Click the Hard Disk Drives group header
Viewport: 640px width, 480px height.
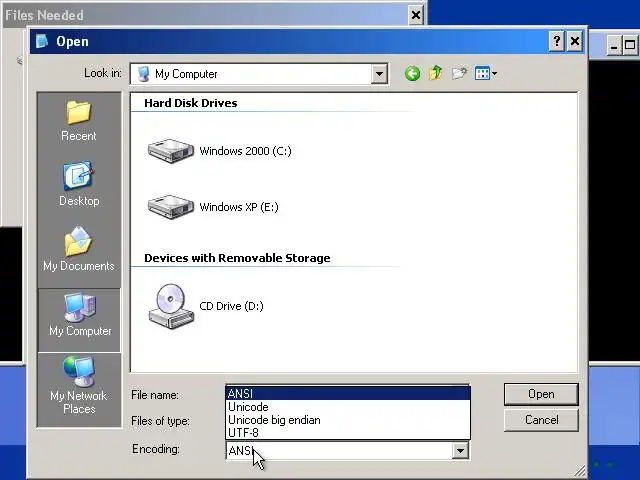coord(191,103)
